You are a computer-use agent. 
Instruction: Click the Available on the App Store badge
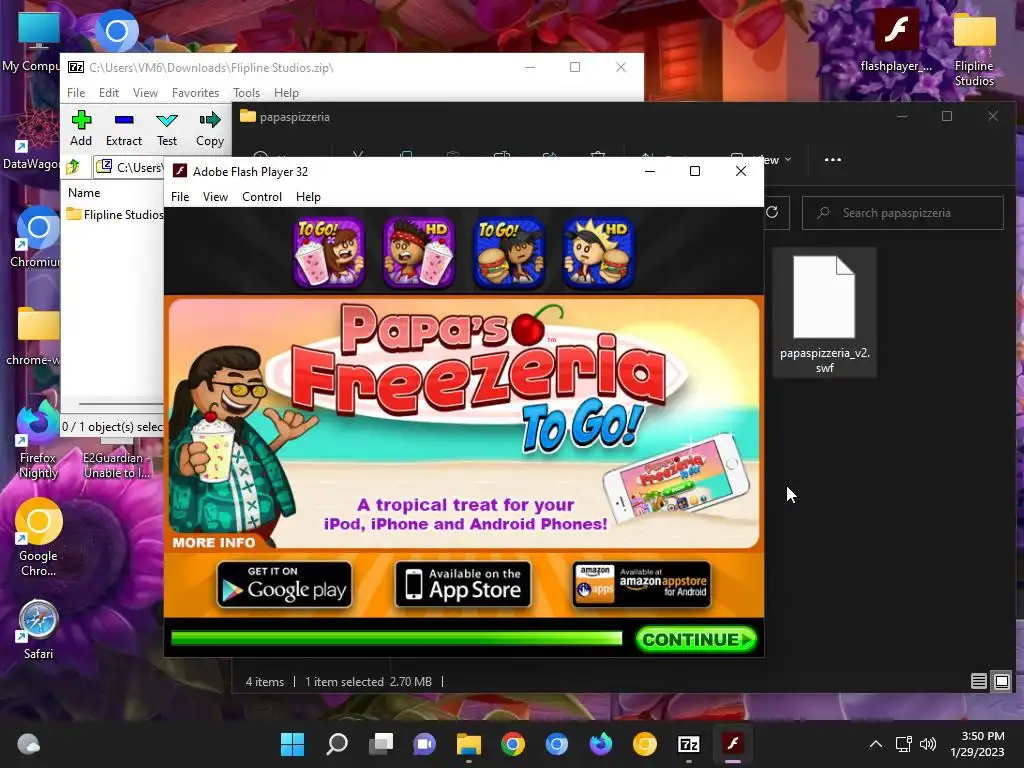tap(463, 584)
